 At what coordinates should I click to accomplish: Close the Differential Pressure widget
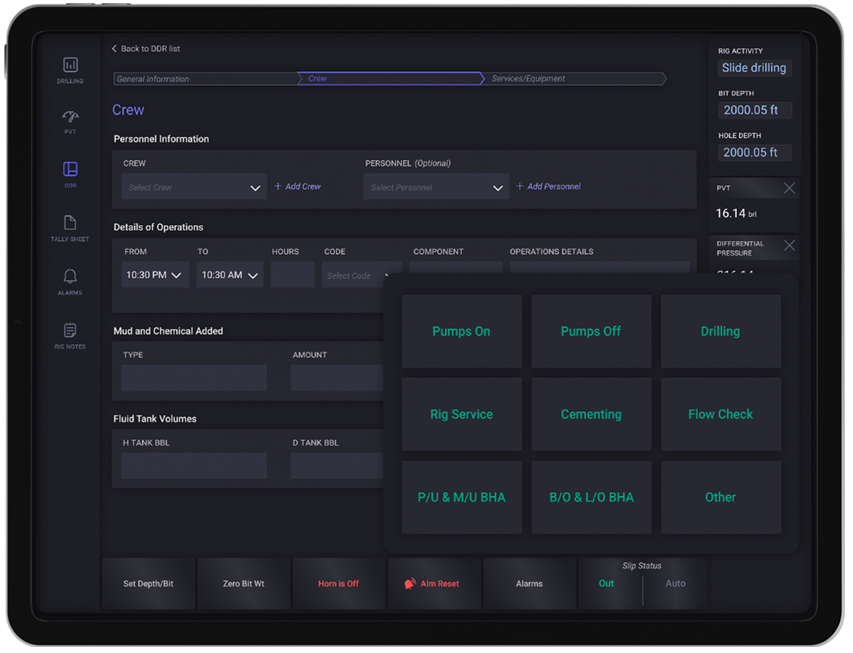tap(789, 245)
